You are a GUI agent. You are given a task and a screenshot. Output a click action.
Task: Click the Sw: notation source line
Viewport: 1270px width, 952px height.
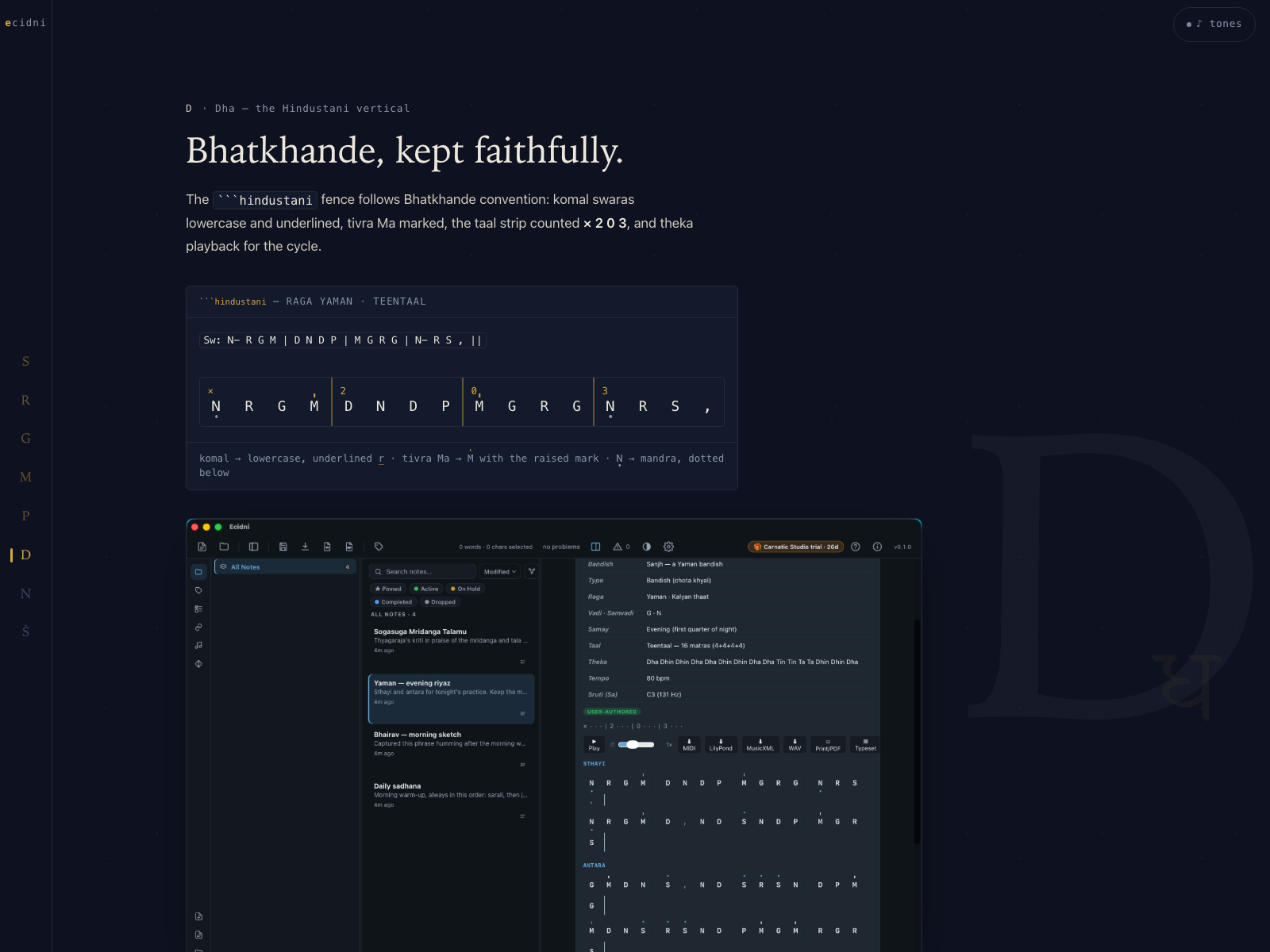[342, 340]
